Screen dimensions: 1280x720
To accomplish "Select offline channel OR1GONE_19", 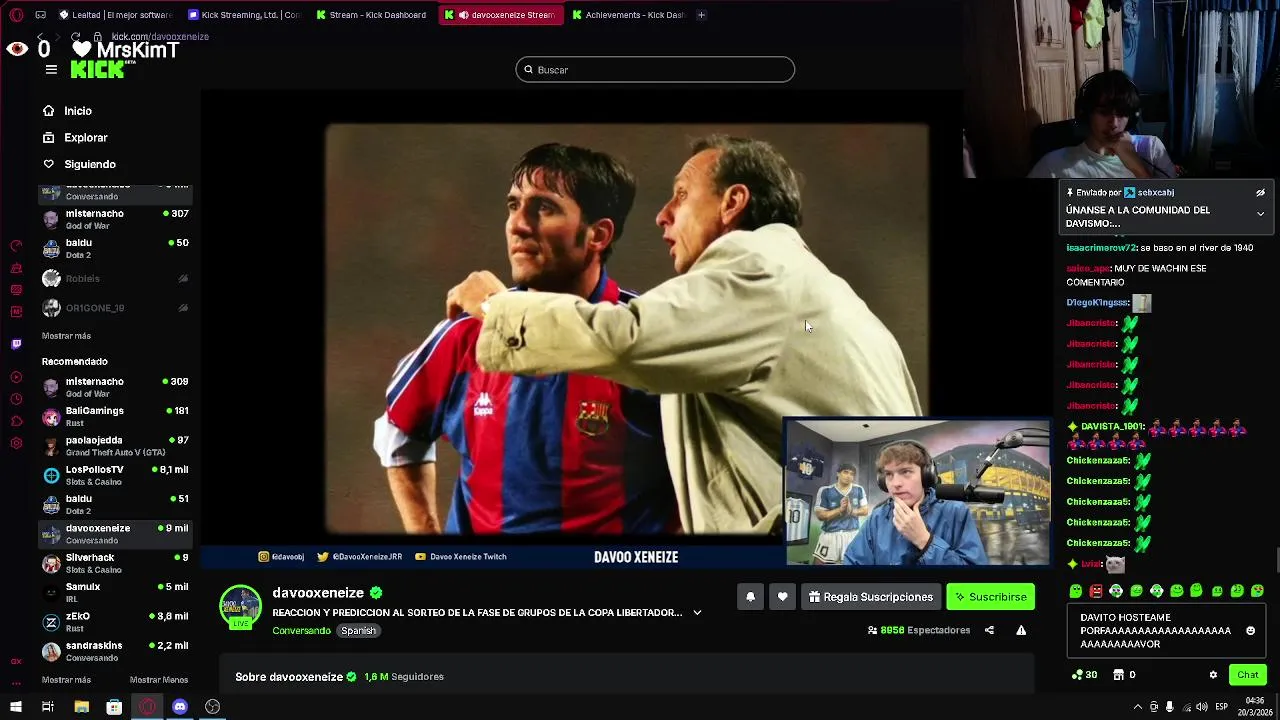I will 115,308.
